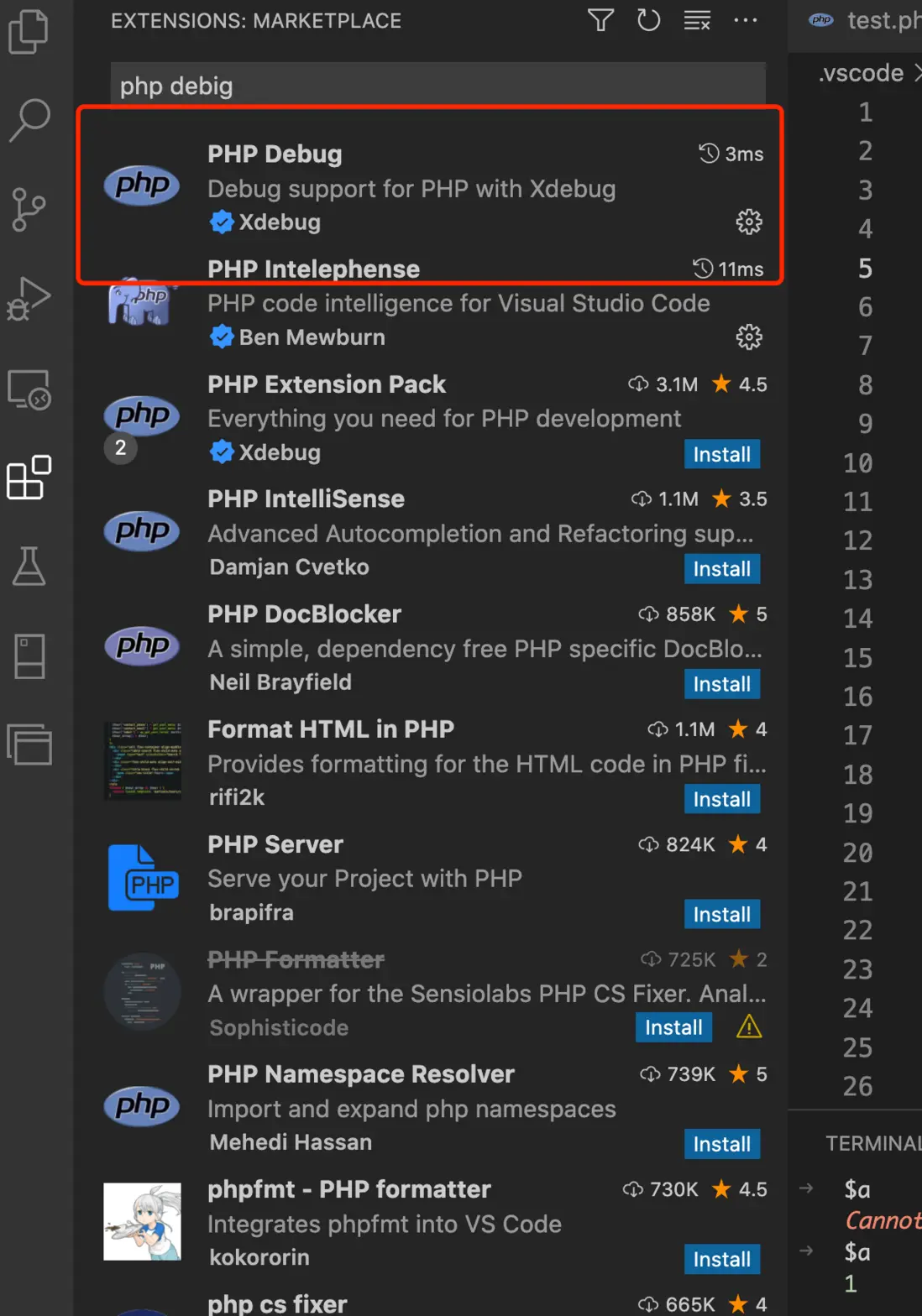Image resolution: width=922 pixels, height=1316 pixels.
Task: Filter extensions using the funnel icon
Action: tap(600, 20)
